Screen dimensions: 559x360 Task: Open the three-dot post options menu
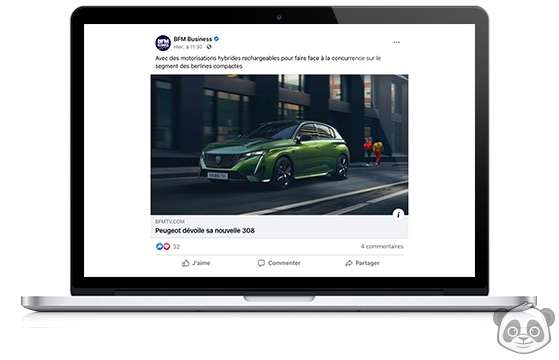[396, 42]
